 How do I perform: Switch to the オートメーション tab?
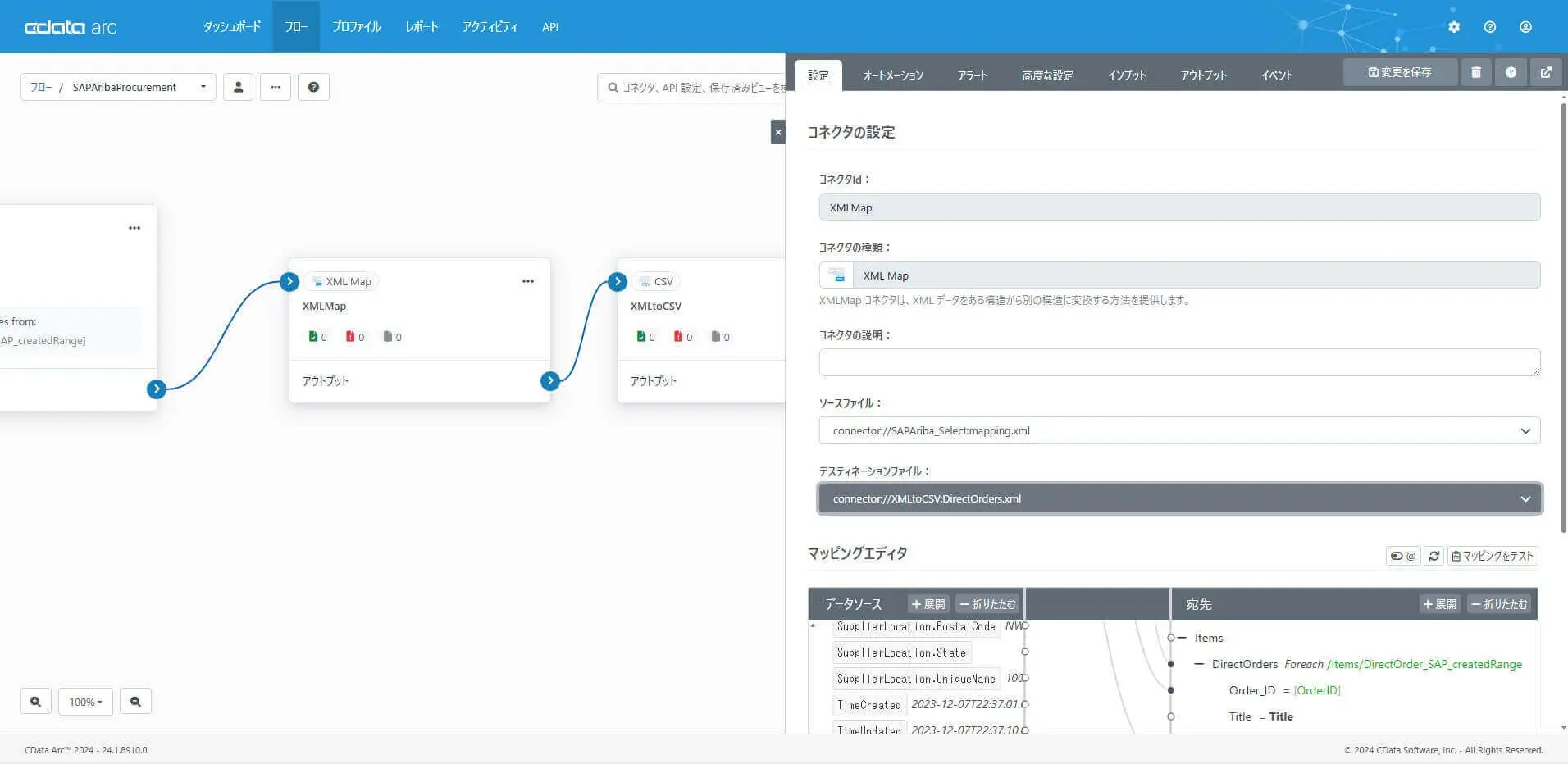893,75
